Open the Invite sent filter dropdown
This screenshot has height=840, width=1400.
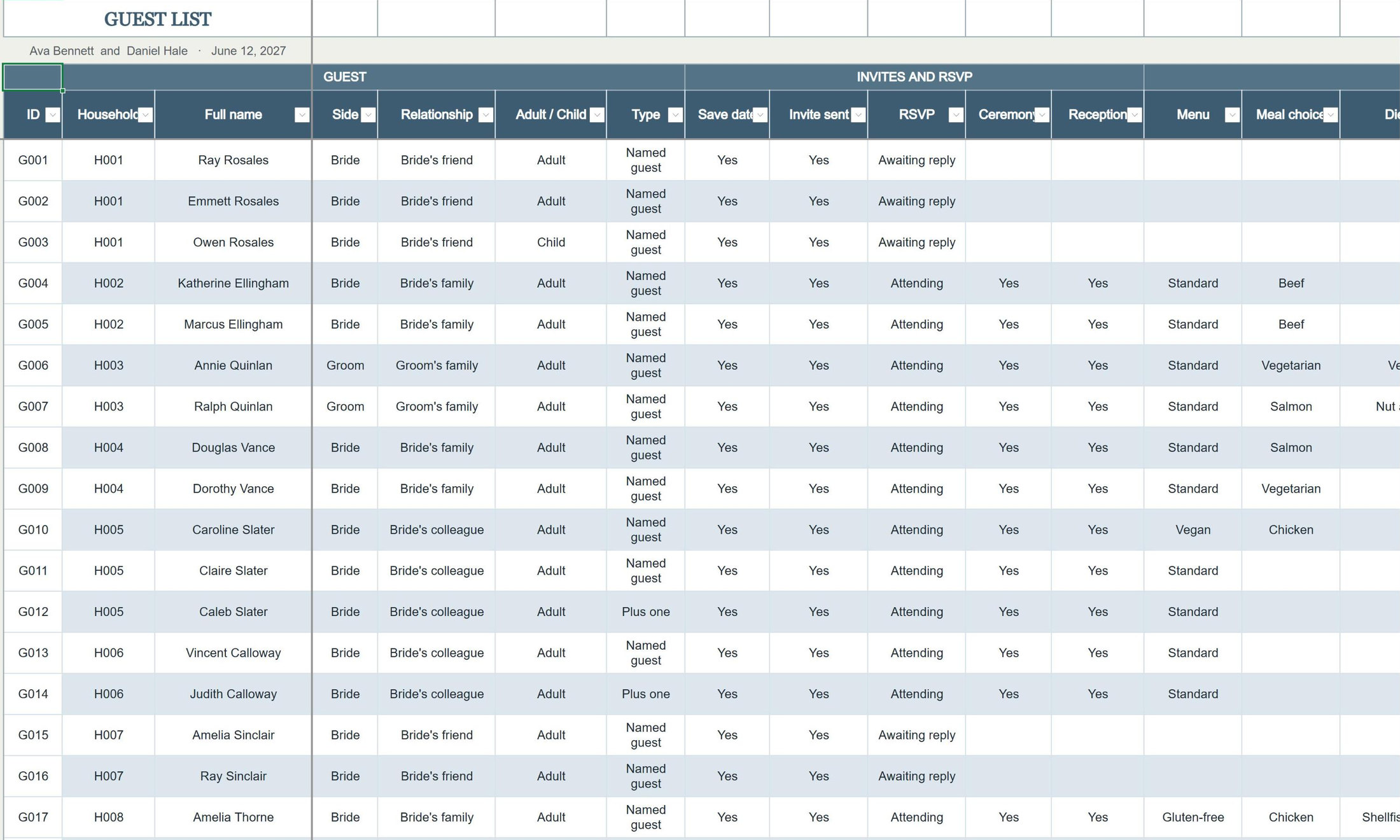coord(858,115)
